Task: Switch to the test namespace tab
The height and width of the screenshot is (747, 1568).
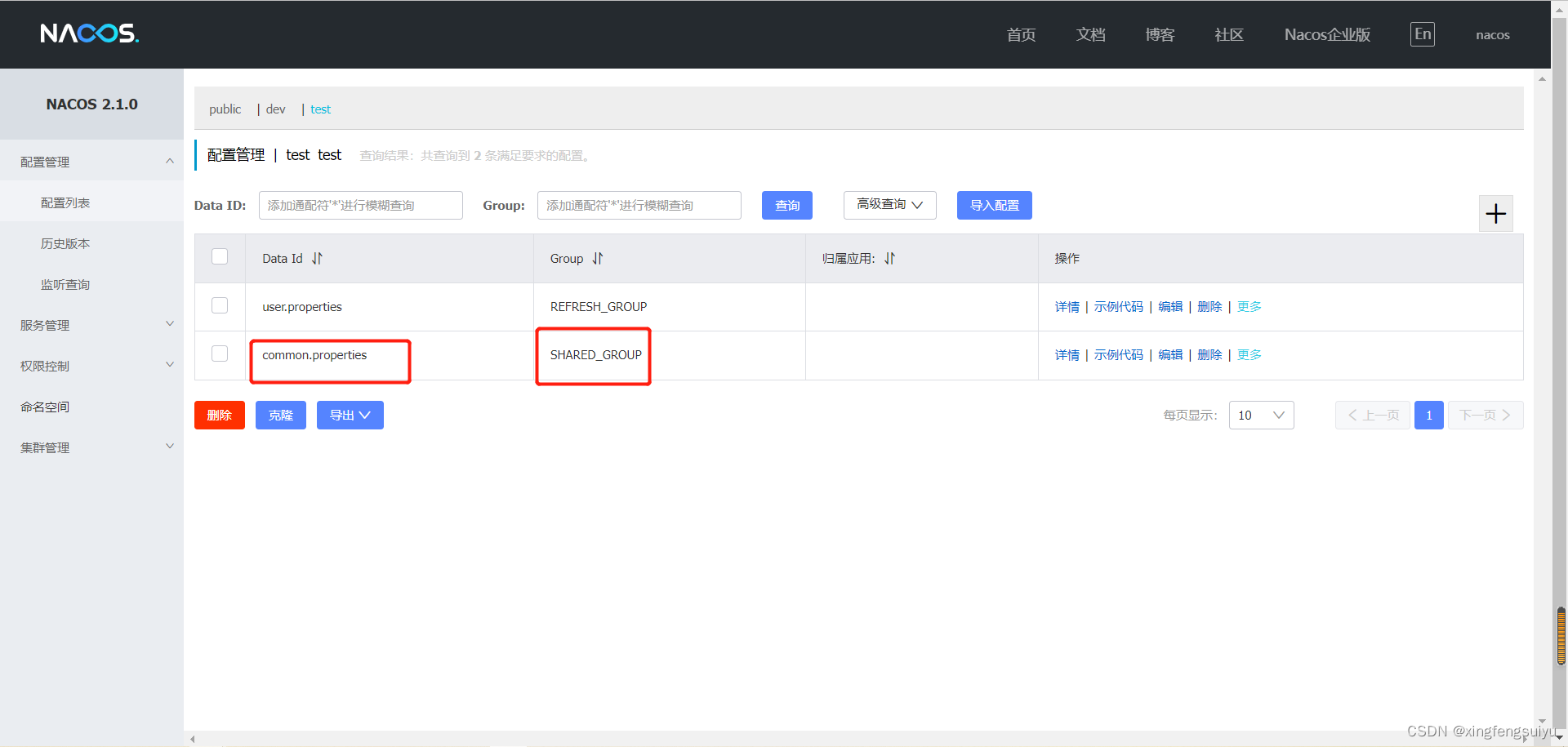Action: click(x=320, y=109)
